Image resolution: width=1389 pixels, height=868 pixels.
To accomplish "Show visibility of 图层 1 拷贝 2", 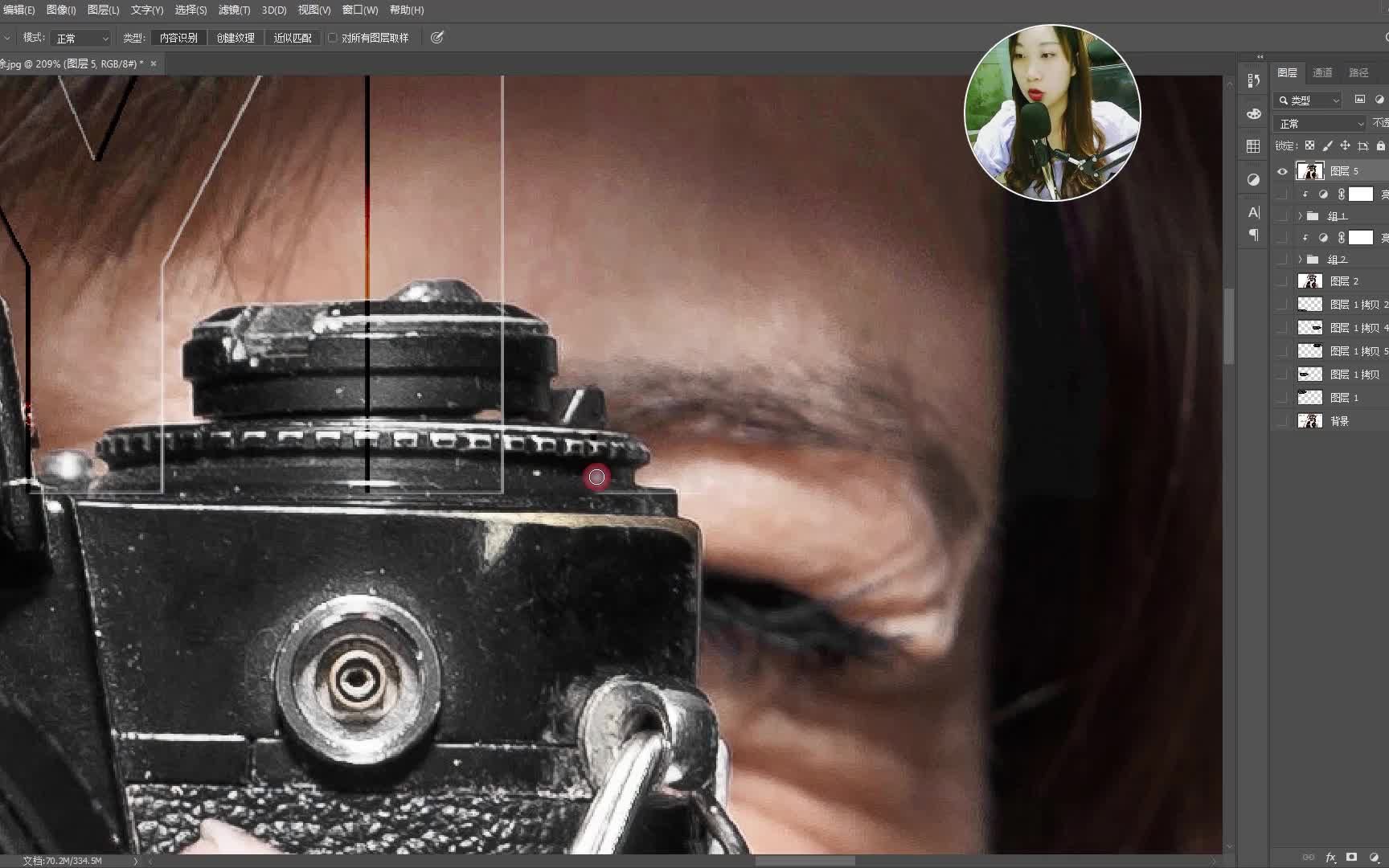I will click(x=1282, y=304).
